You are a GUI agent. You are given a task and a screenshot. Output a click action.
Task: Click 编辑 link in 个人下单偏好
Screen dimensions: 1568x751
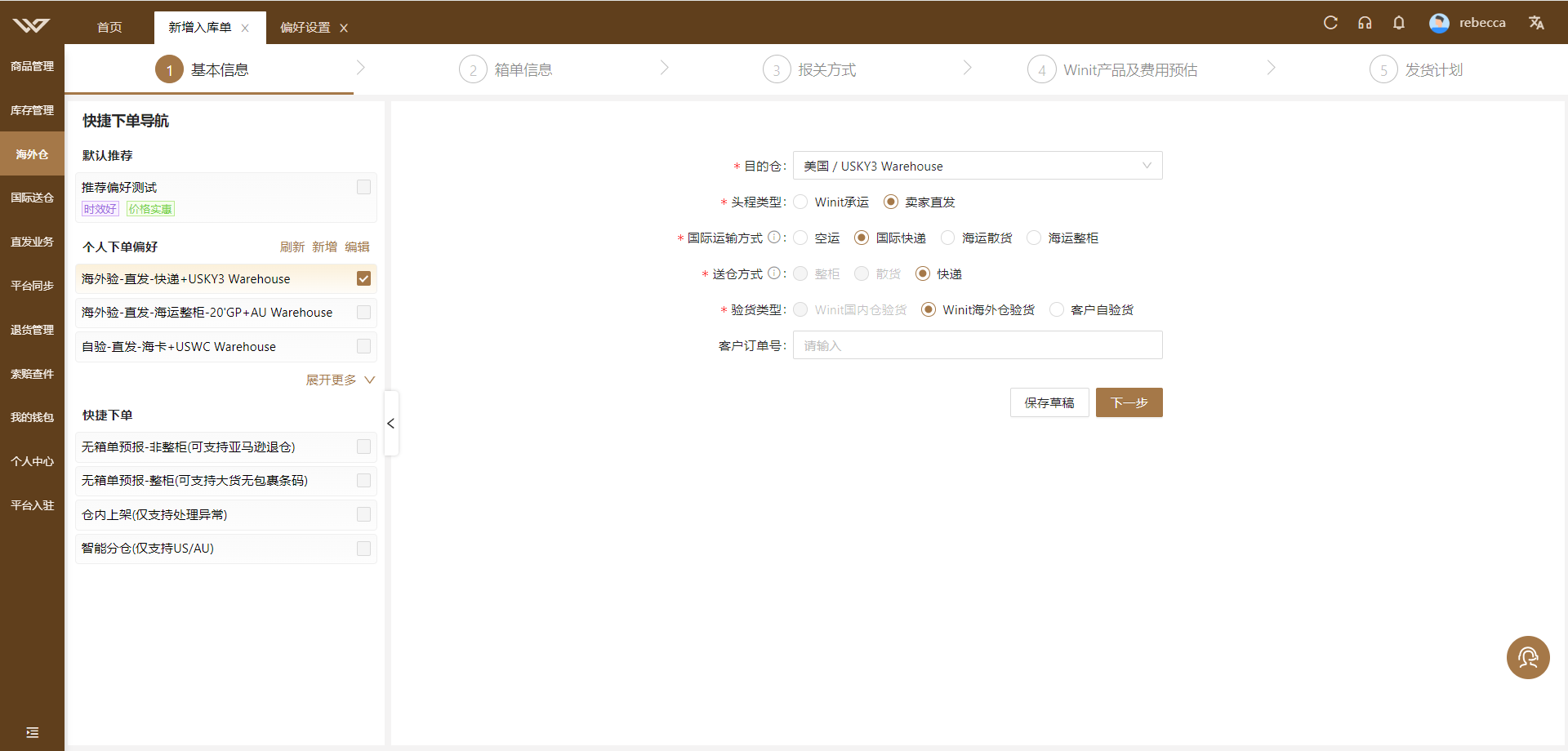[357, 247]
